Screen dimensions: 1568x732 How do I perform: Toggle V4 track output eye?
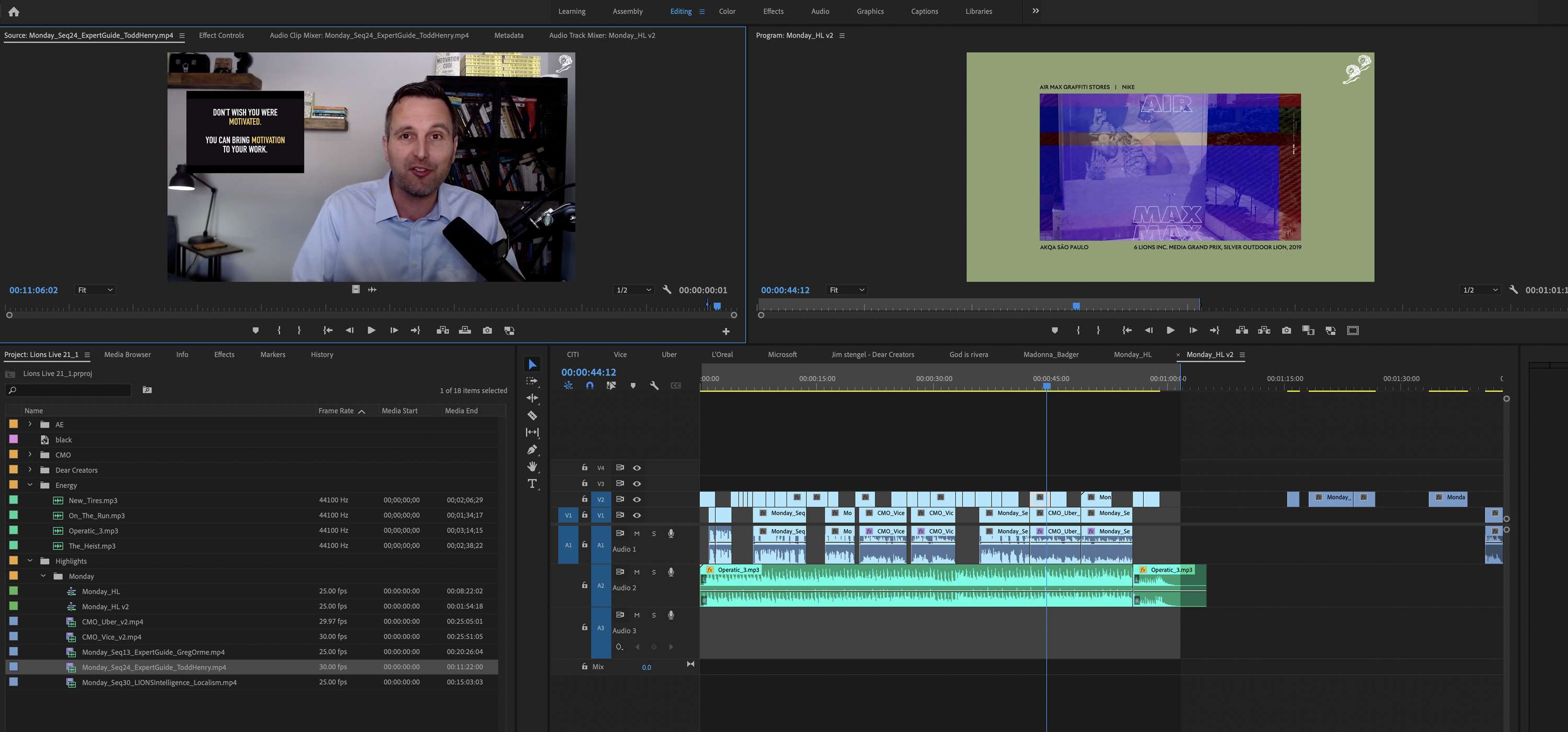coord(637,468)
